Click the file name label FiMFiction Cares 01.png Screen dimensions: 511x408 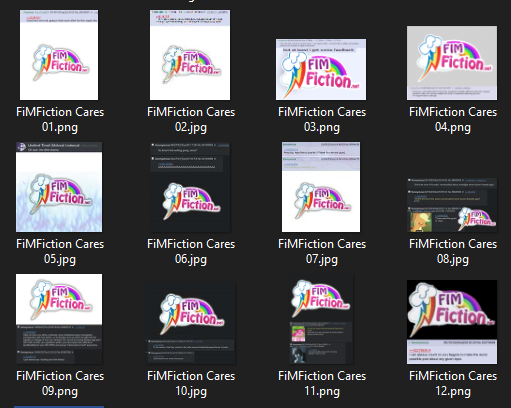point(60,119)
